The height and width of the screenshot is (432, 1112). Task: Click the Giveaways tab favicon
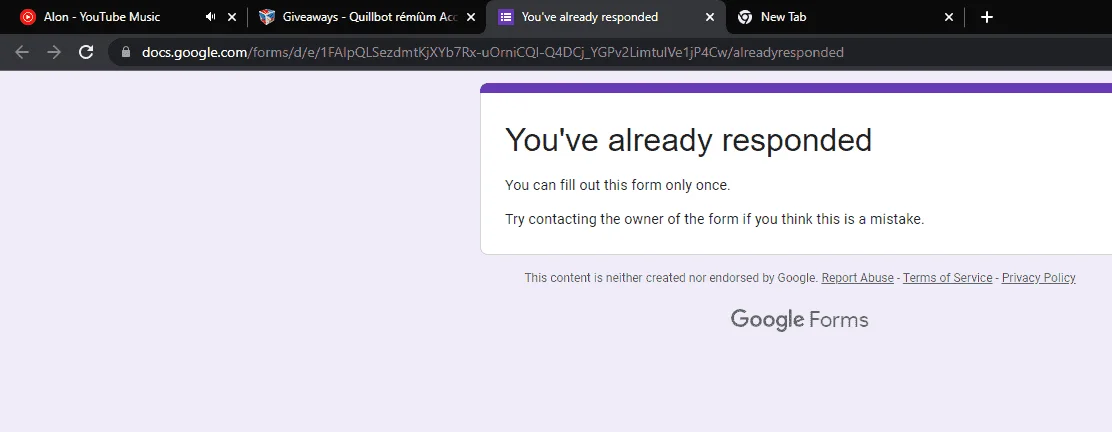[267, 17]
